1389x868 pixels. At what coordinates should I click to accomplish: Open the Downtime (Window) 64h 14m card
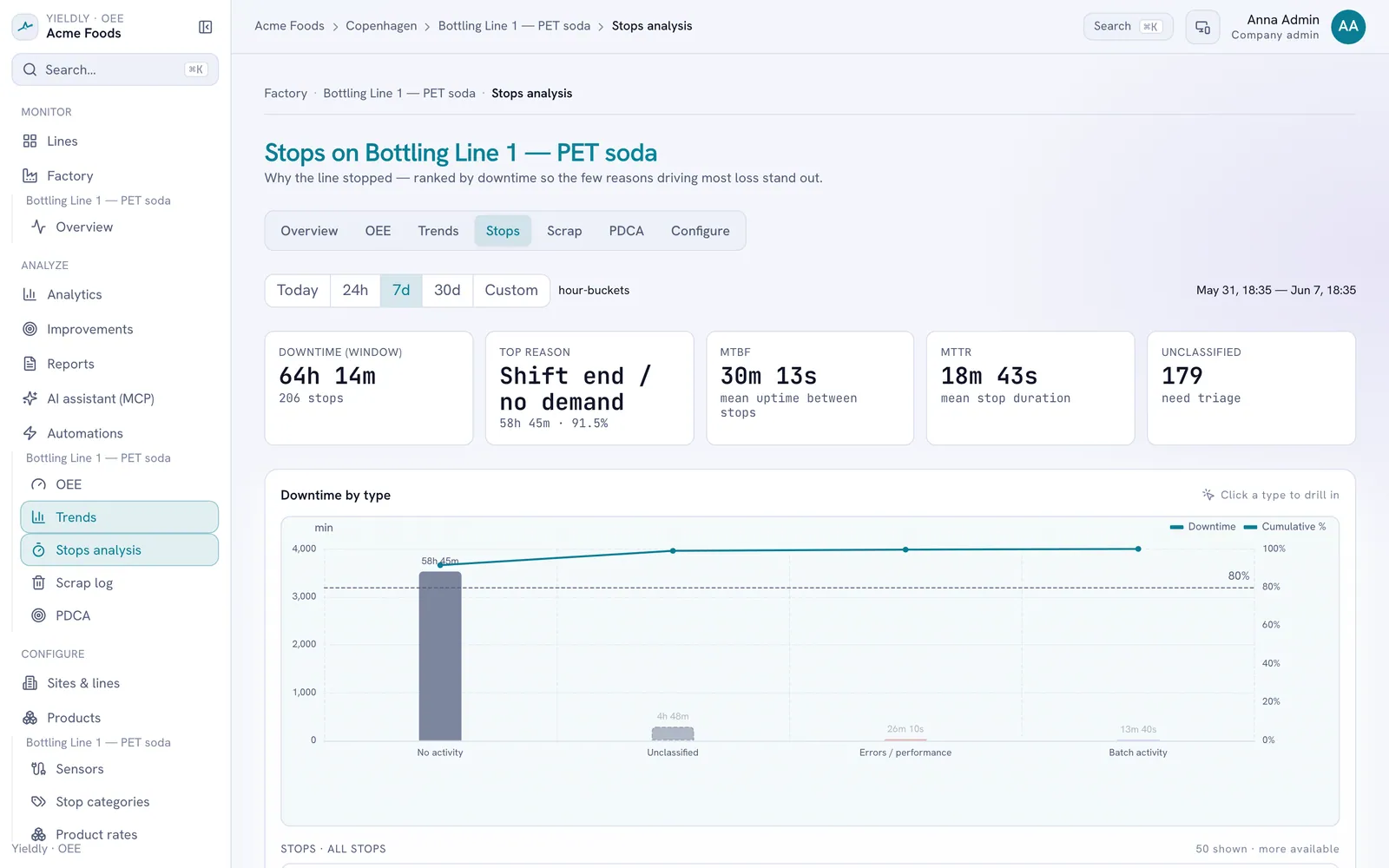pyautogui.click(x=369, y=388)
